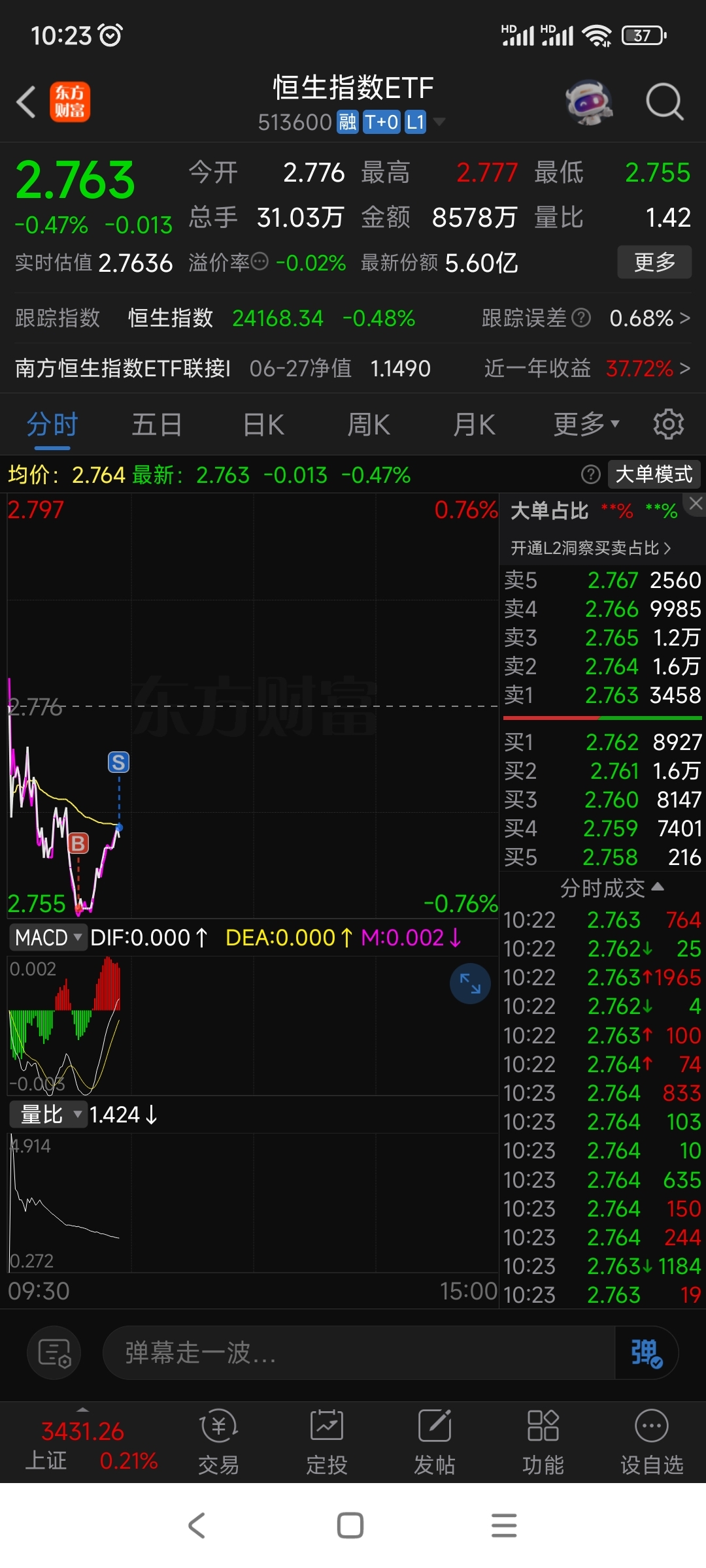The width and height of the screenshot is (706, 1568).
Task: Select the 分时 tab
Action: [52, 425]
